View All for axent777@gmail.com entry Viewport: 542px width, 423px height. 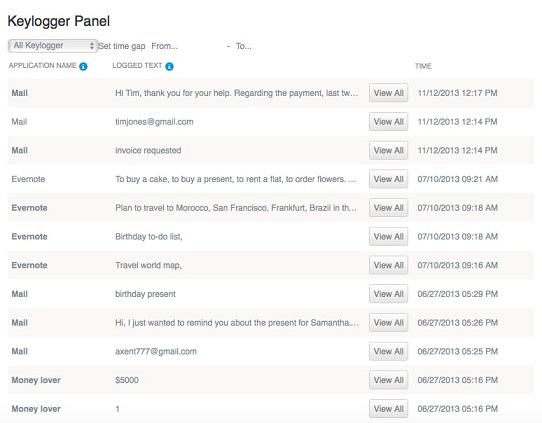[x=389, y=351]
